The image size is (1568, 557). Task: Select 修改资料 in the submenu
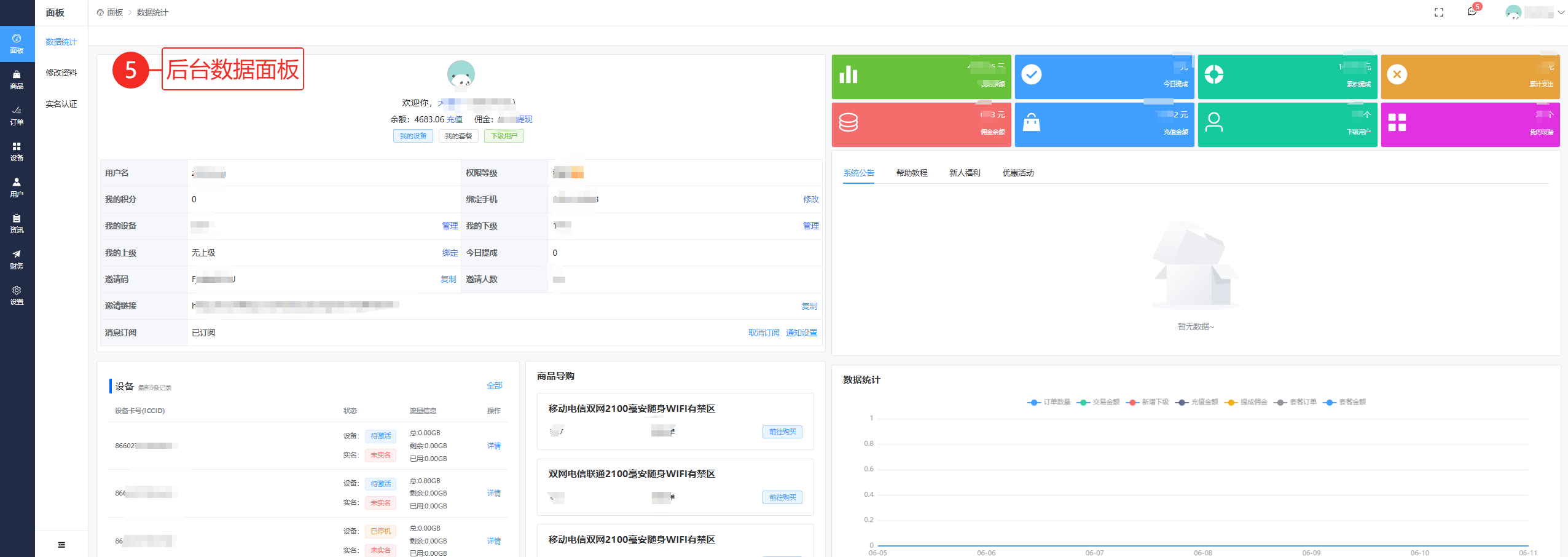pos(61,73)
